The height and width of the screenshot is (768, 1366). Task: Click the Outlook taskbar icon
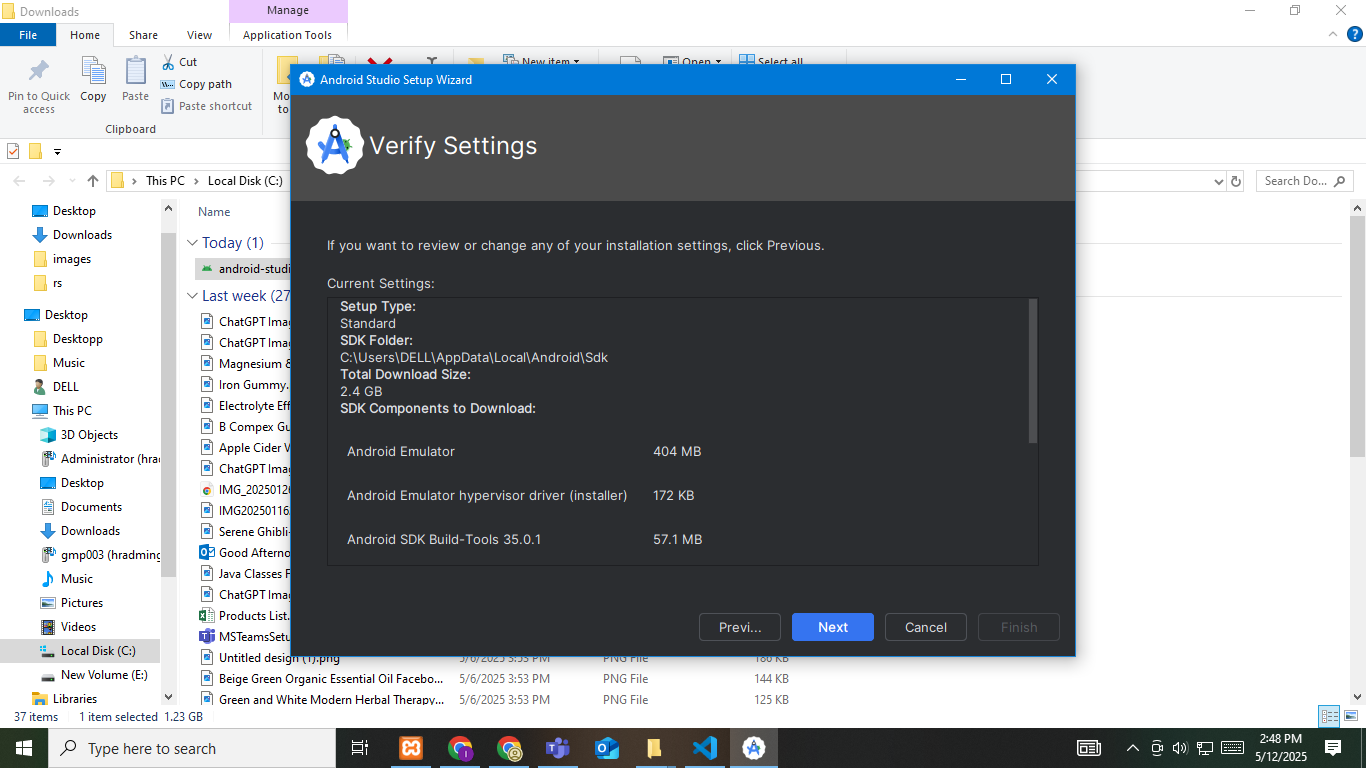click(x=607, y=748)
